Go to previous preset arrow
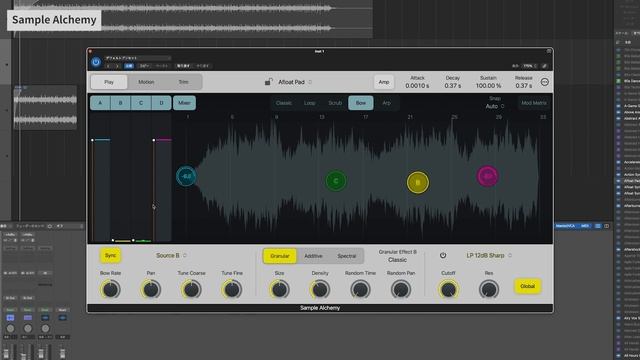The image size is (640, 360). [108, 66]
